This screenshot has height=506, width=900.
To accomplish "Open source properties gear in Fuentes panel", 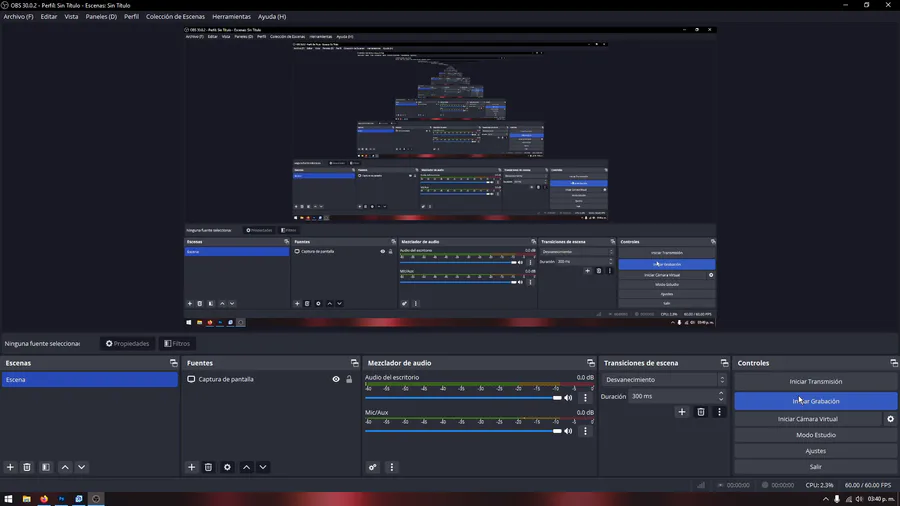I will (227, 467).
